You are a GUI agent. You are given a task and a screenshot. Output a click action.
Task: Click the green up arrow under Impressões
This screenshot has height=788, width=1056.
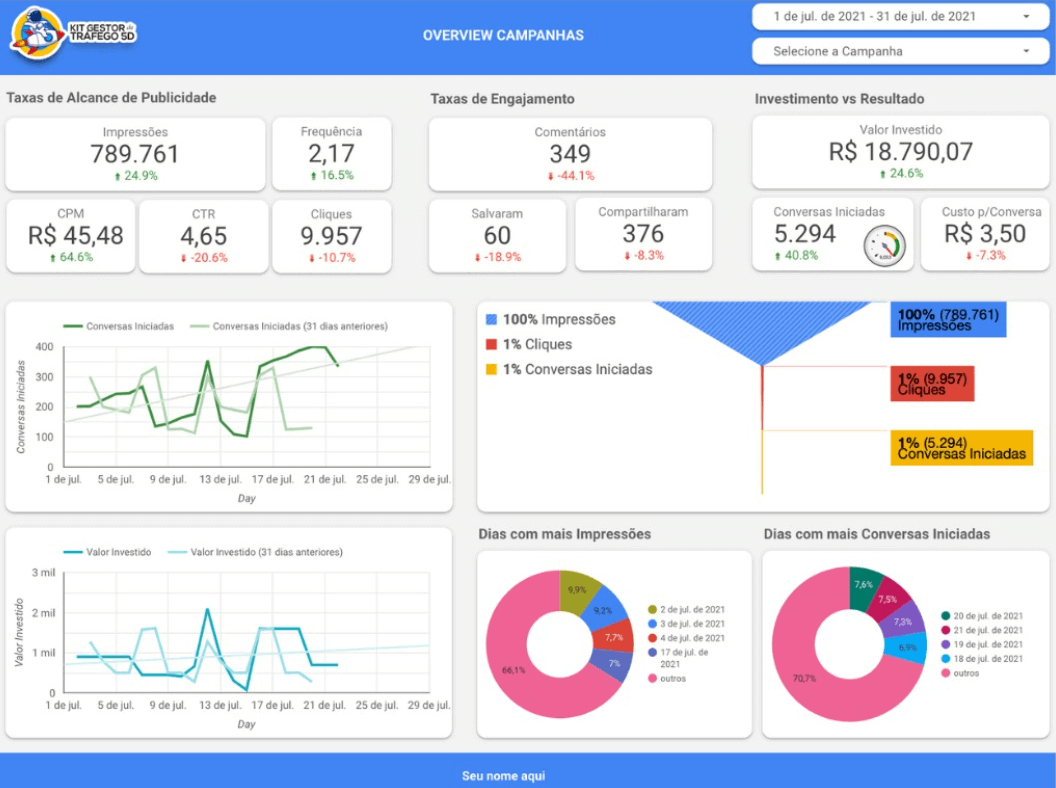pos(116,176)
